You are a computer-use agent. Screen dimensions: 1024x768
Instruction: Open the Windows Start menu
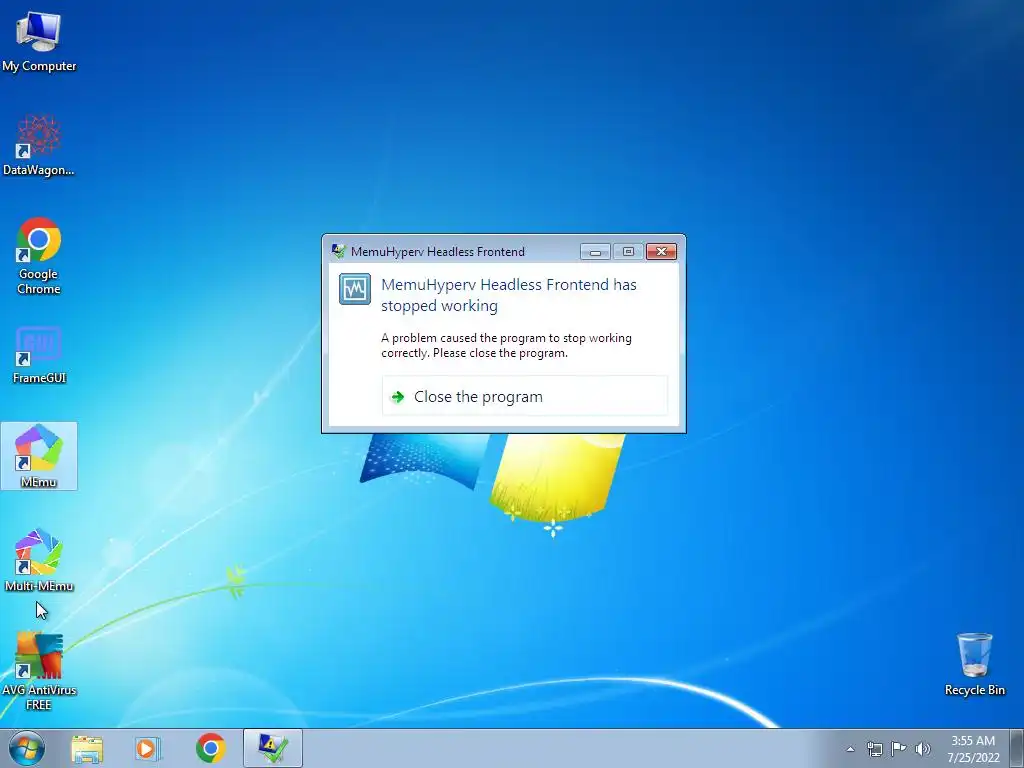[27, 748]
